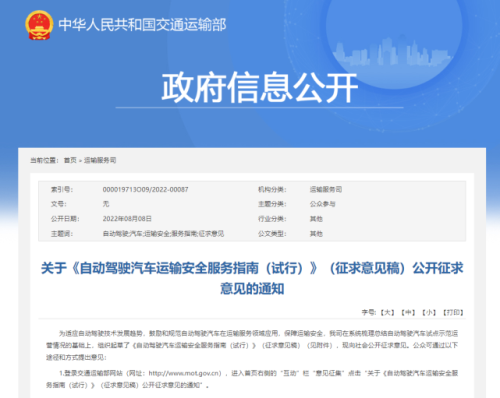Screen dimensions: 500x398
Task: Click the 机构分类 value 运输服务司
Action: click(326, 189)
